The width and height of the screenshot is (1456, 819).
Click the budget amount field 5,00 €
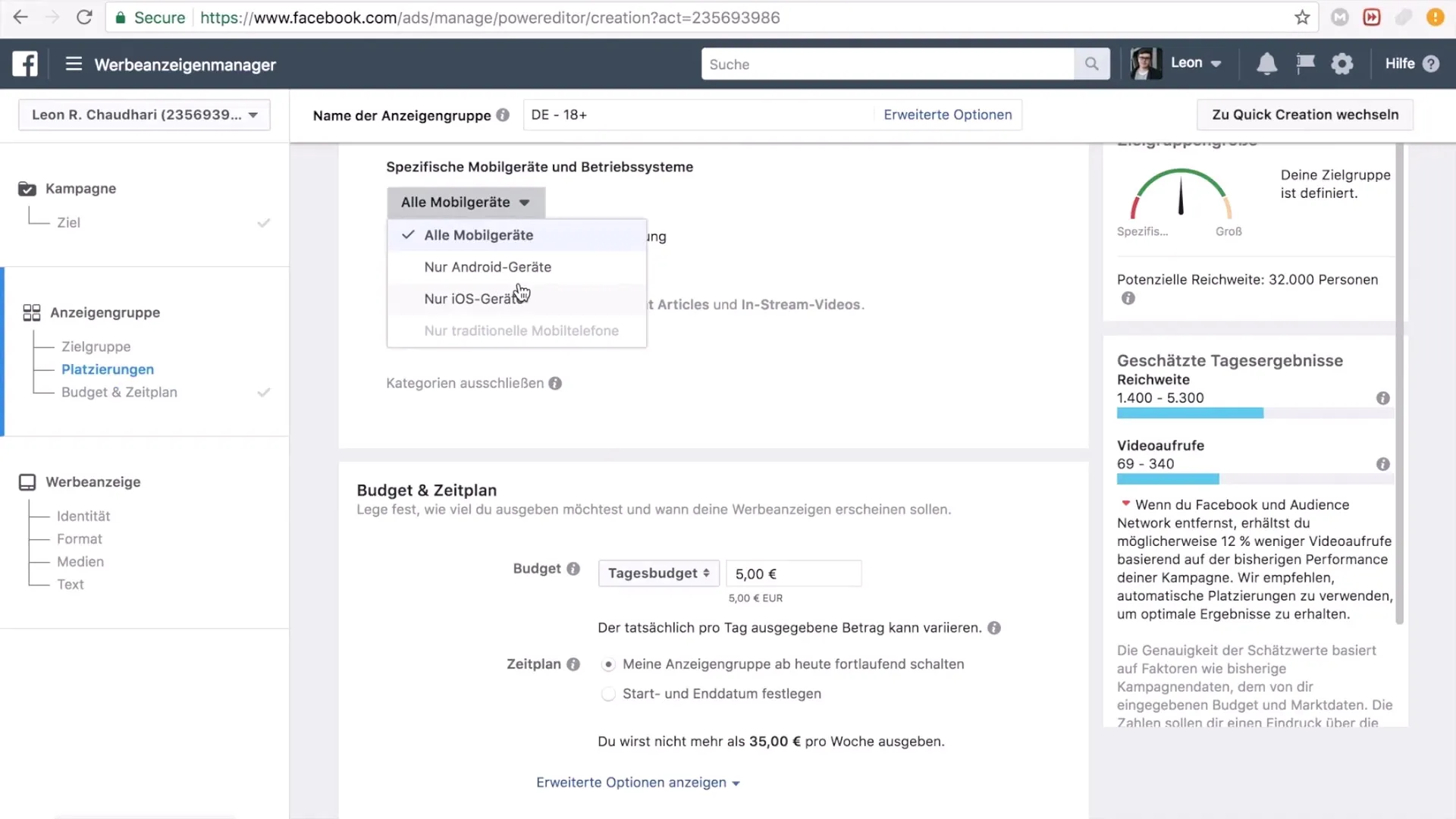(793, 574)
